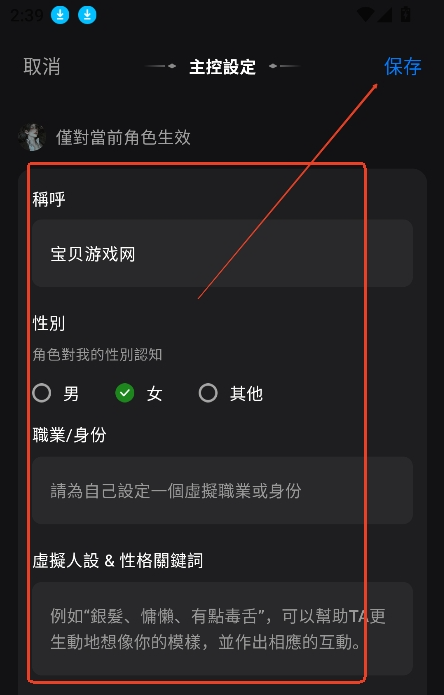Tap second download icon in status bar
Viewport: 444px width, 695px height.
[87, 15]
